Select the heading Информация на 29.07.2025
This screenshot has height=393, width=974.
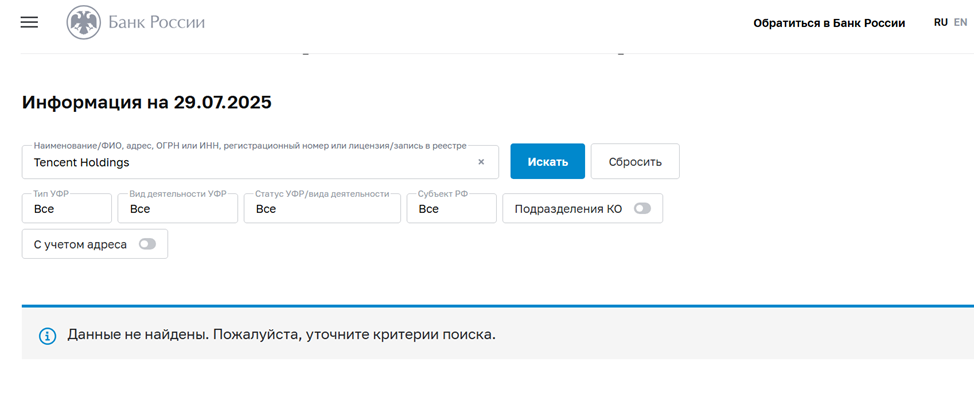click(147, 102)
